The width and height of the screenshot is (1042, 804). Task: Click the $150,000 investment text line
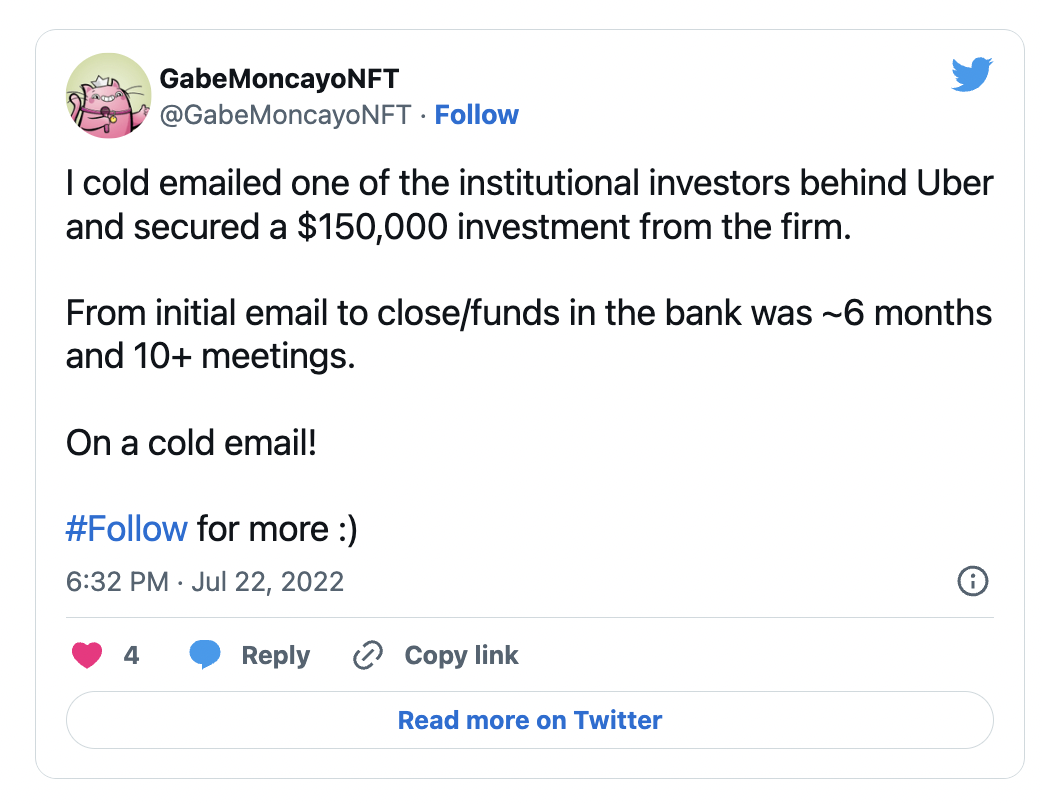(459, 227)
